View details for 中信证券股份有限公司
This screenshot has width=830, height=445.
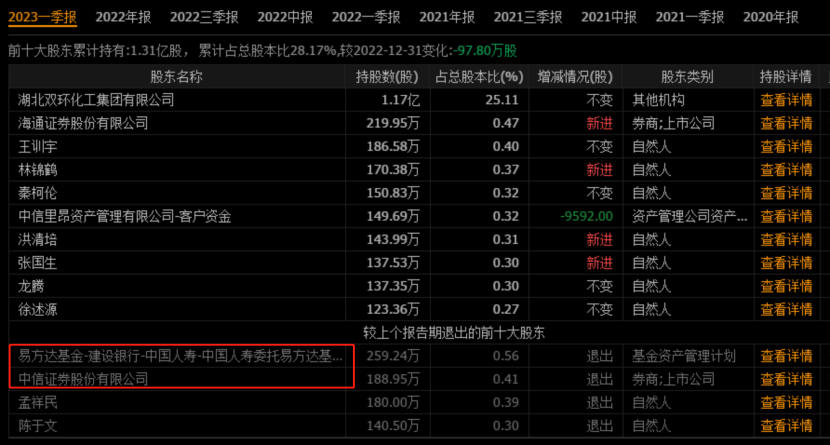[x=786, y=379]
